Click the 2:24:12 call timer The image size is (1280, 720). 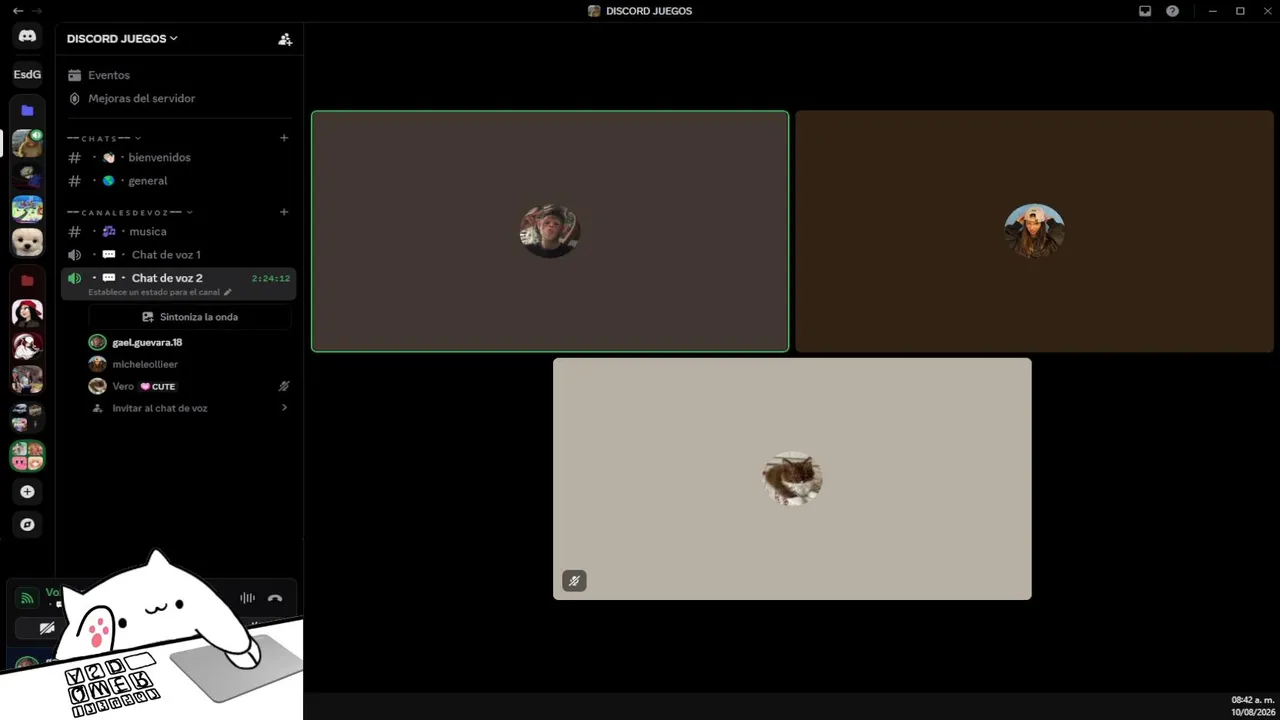271,279
